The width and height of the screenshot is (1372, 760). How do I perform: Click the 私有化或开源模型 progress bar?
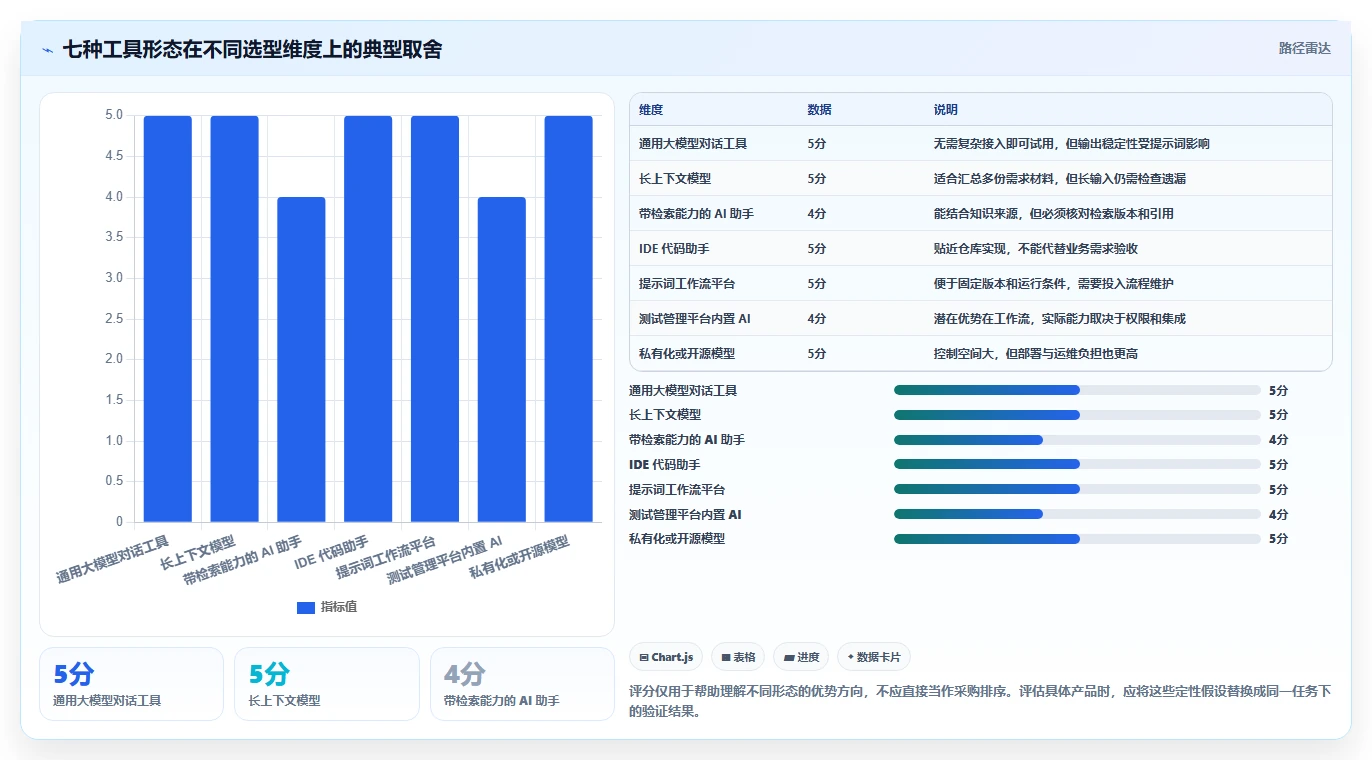pyautogui.click(x=1077, y=539)
